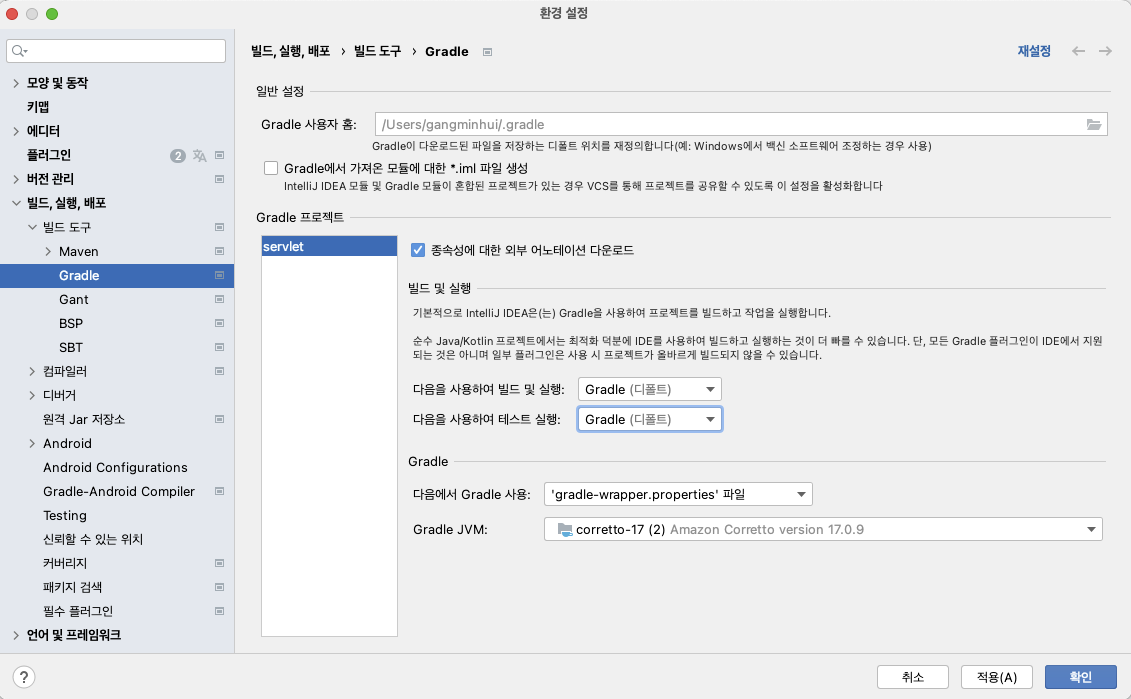
Task: Enable *.iml file generation for Gradle modules
Action: pyautogui.click(x=271, y=168)
